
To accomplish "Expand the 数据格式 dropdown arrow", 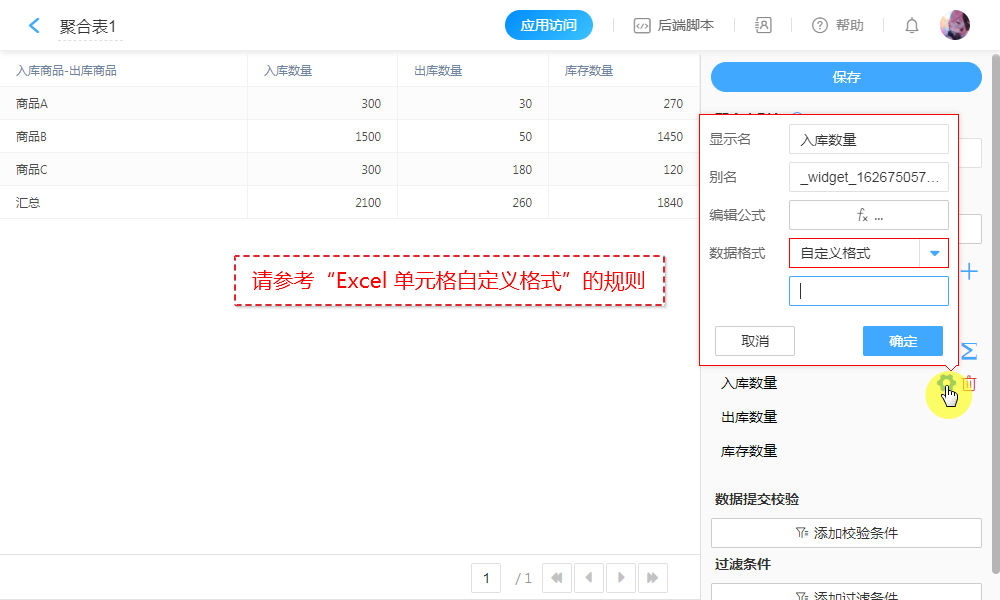I will click(x=934, y=253).
